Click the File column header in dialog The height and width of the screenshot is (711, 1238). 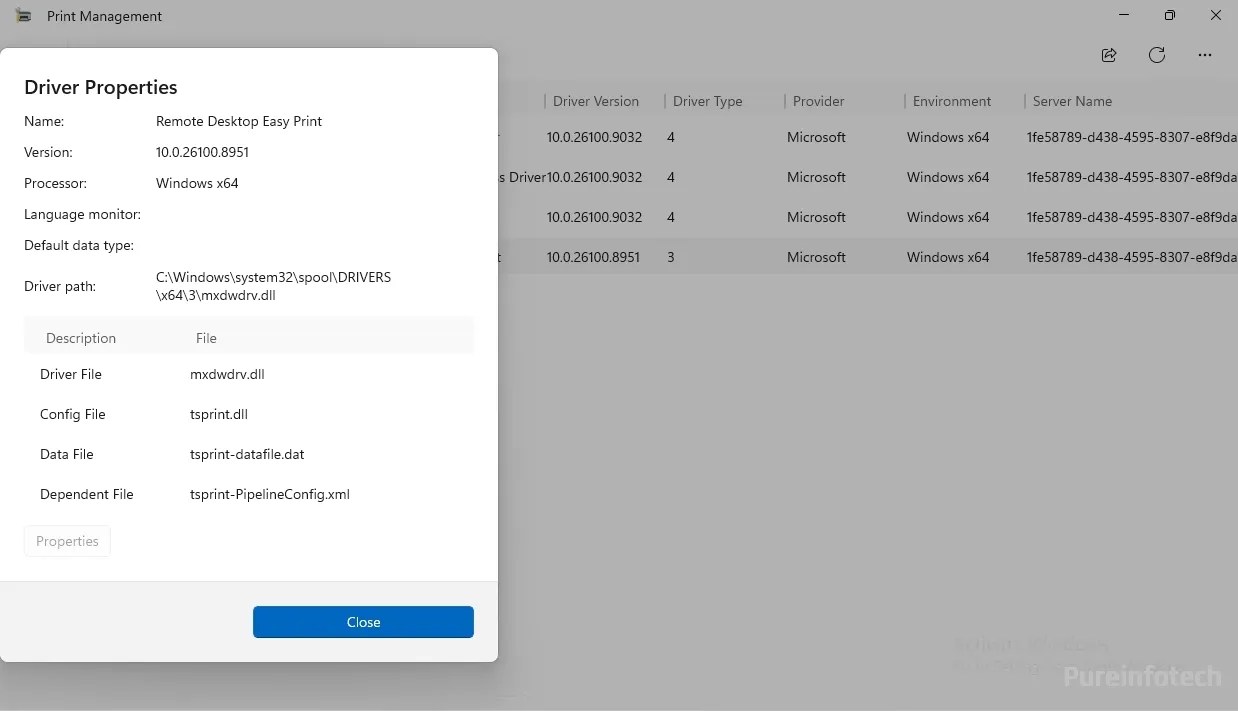(x=206, y=338)
